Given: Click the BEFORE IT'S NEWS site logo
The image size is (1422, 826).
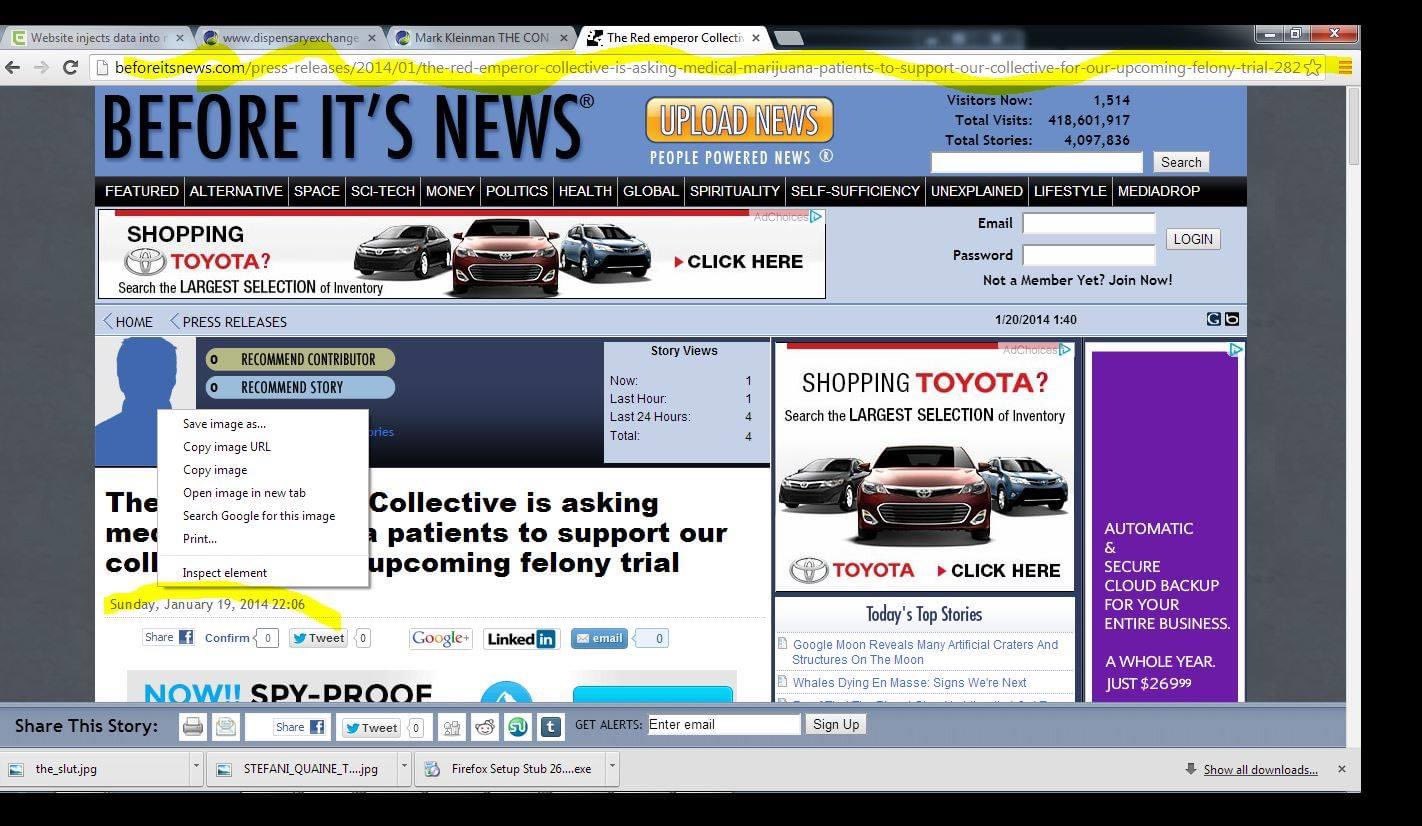Looking at the screenshot, I should tap(348, 130).
